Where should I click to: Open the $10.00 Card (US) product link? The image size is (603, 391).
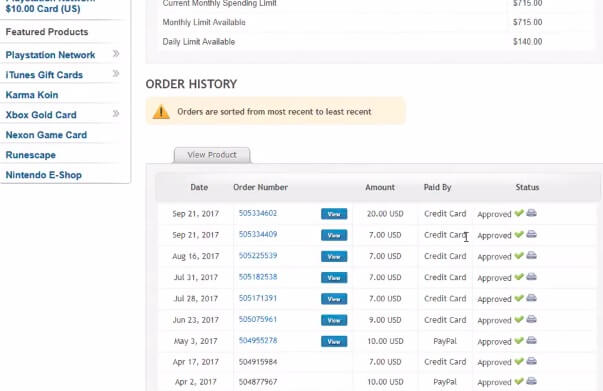click(43, 8)
